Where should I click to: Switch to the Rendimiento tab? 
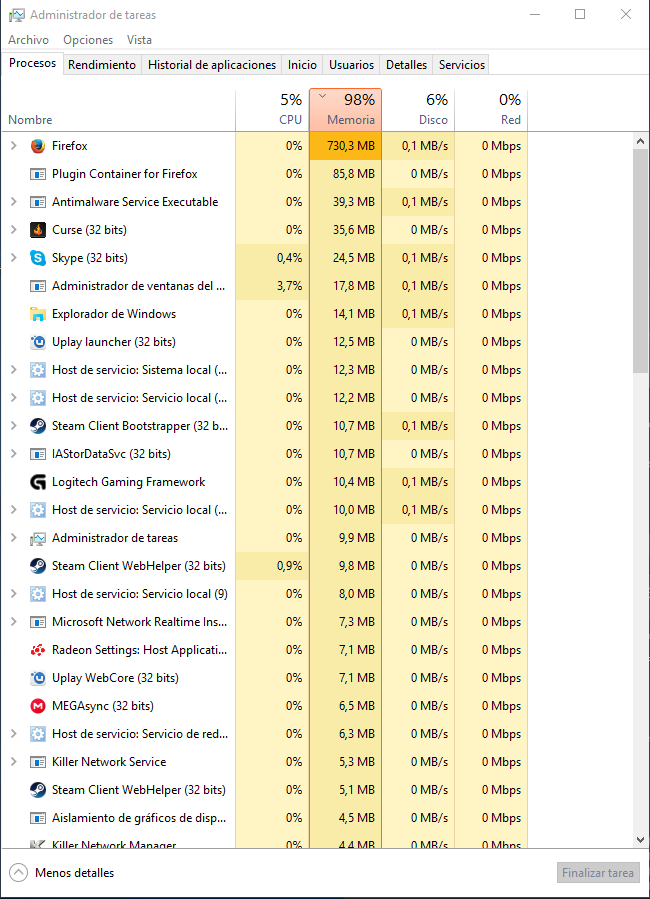102,65
